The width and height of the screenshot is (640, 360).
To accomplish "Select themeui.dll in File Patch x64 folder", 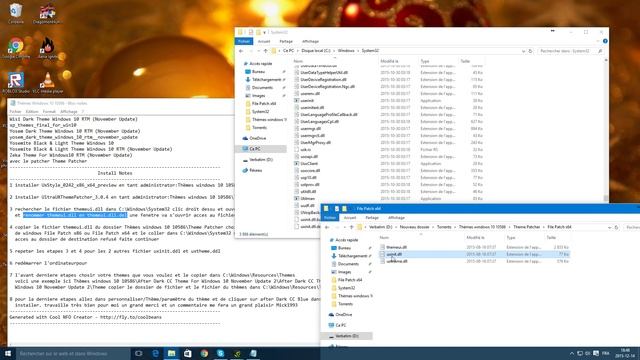I will [x=396, y=247].
